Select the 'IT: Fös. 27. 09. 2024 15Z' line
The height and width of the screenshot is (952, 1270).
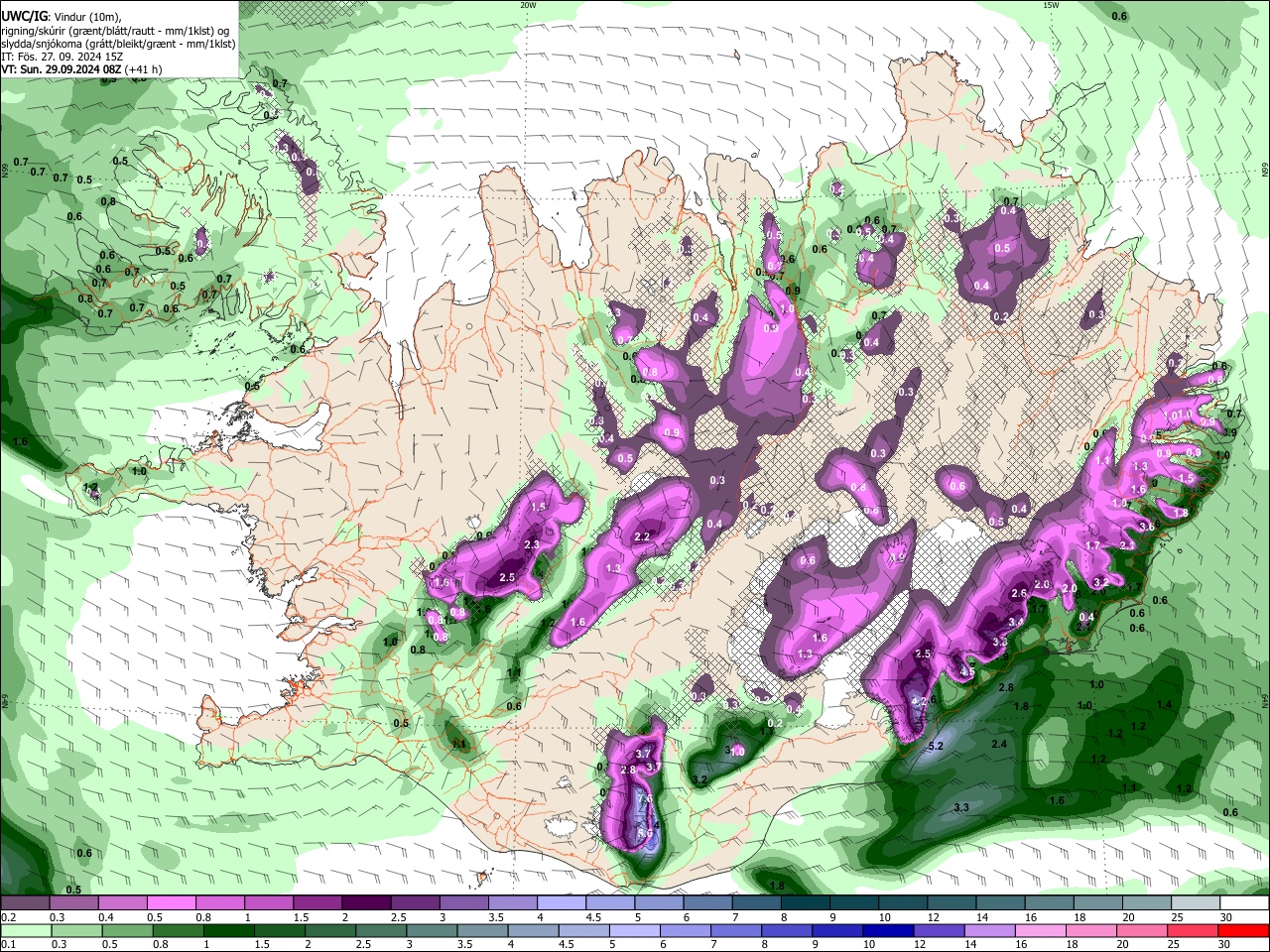[63, 57]
